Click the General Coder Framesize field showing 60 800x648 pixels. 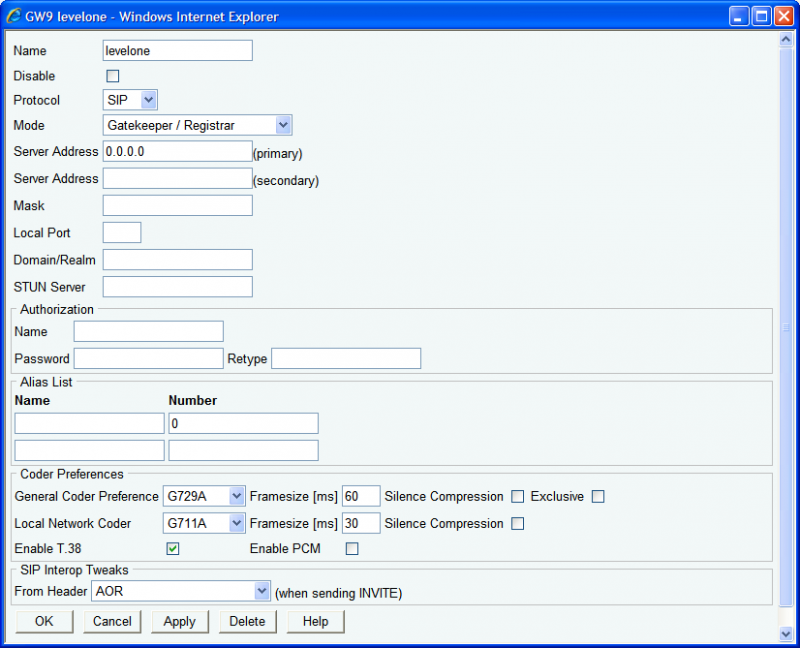pos(361,496)
